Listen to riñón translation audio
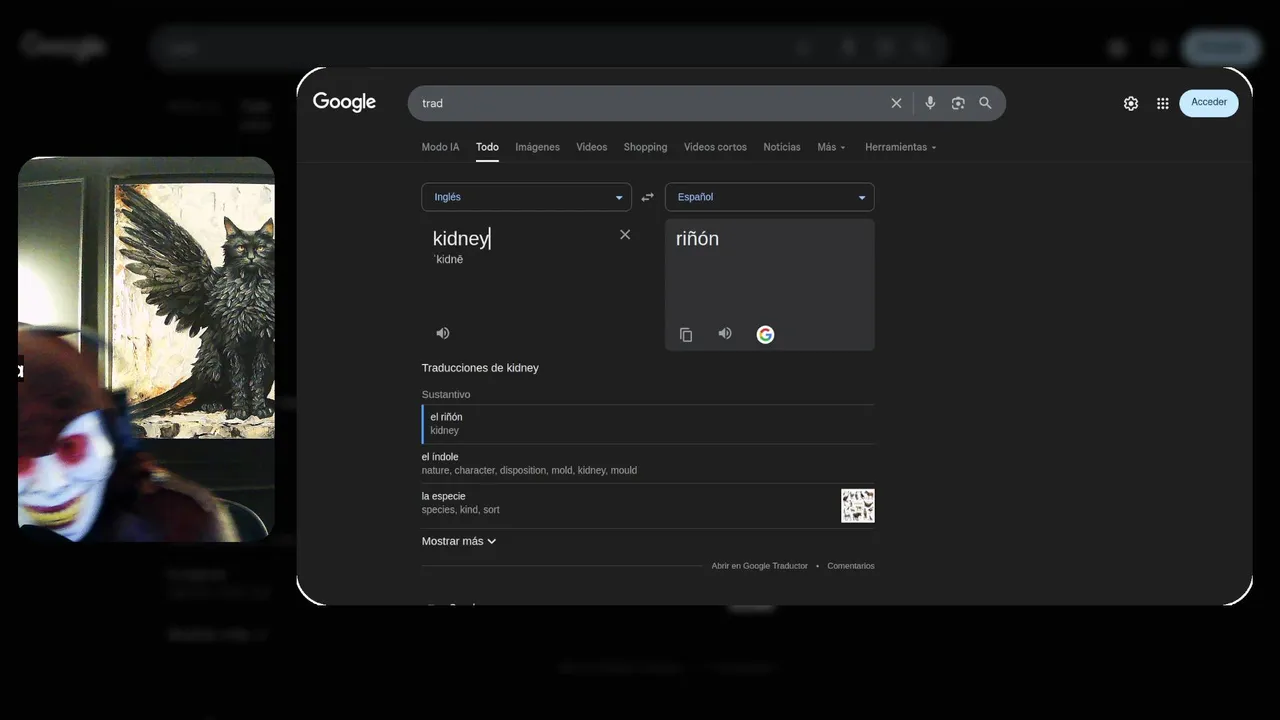 (x=725, y=334)
